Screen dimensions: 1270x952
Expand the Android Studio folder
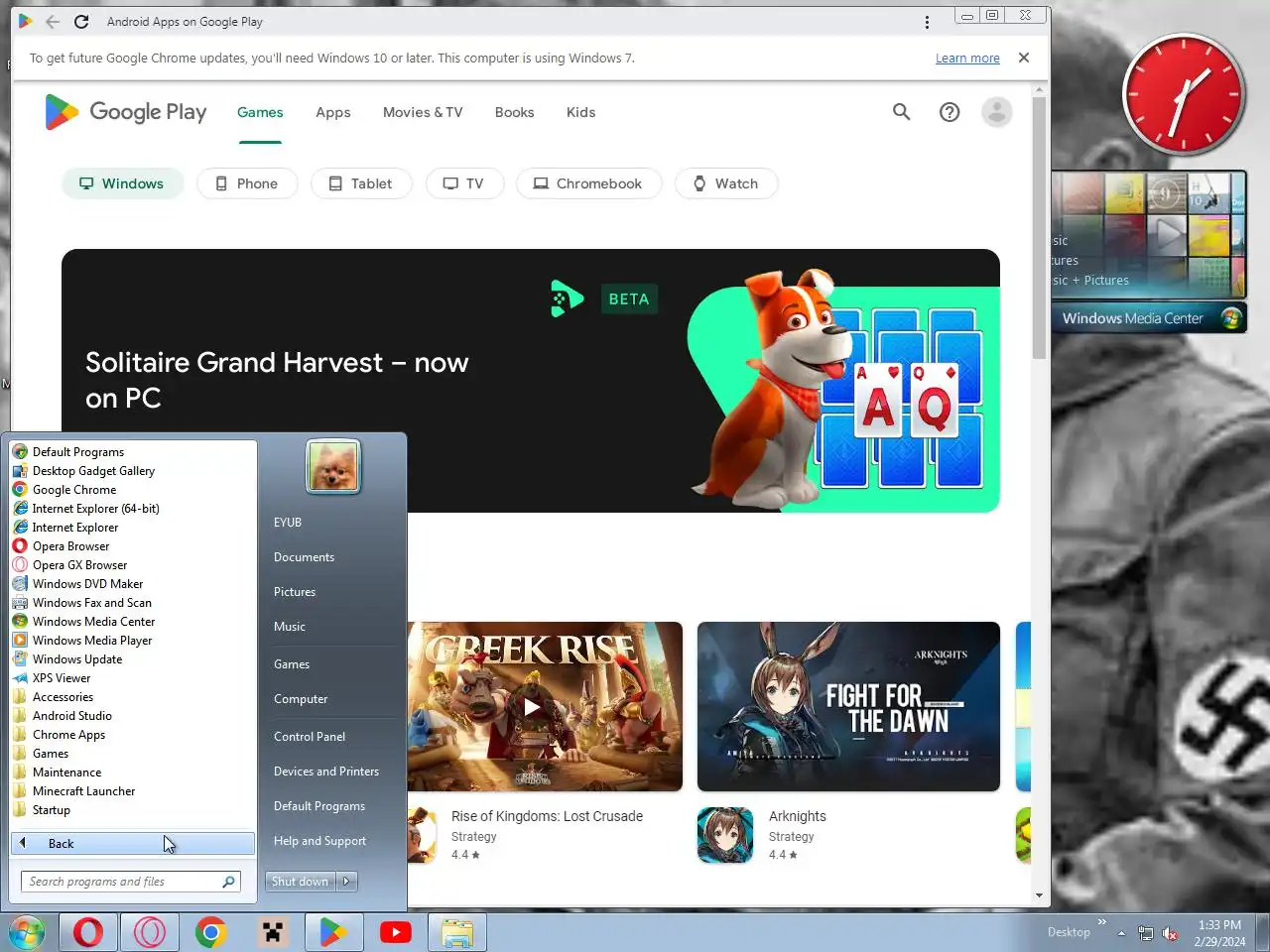click(x=71, y=716)
